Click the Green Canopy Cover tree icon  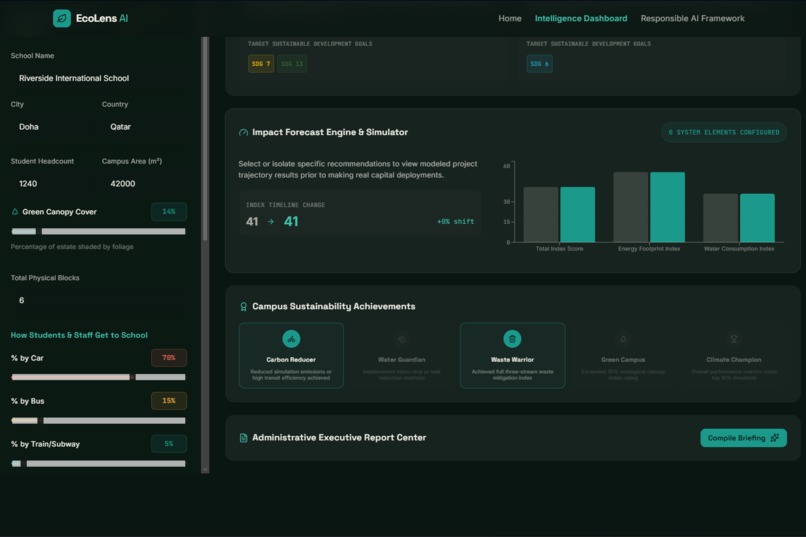15,212
